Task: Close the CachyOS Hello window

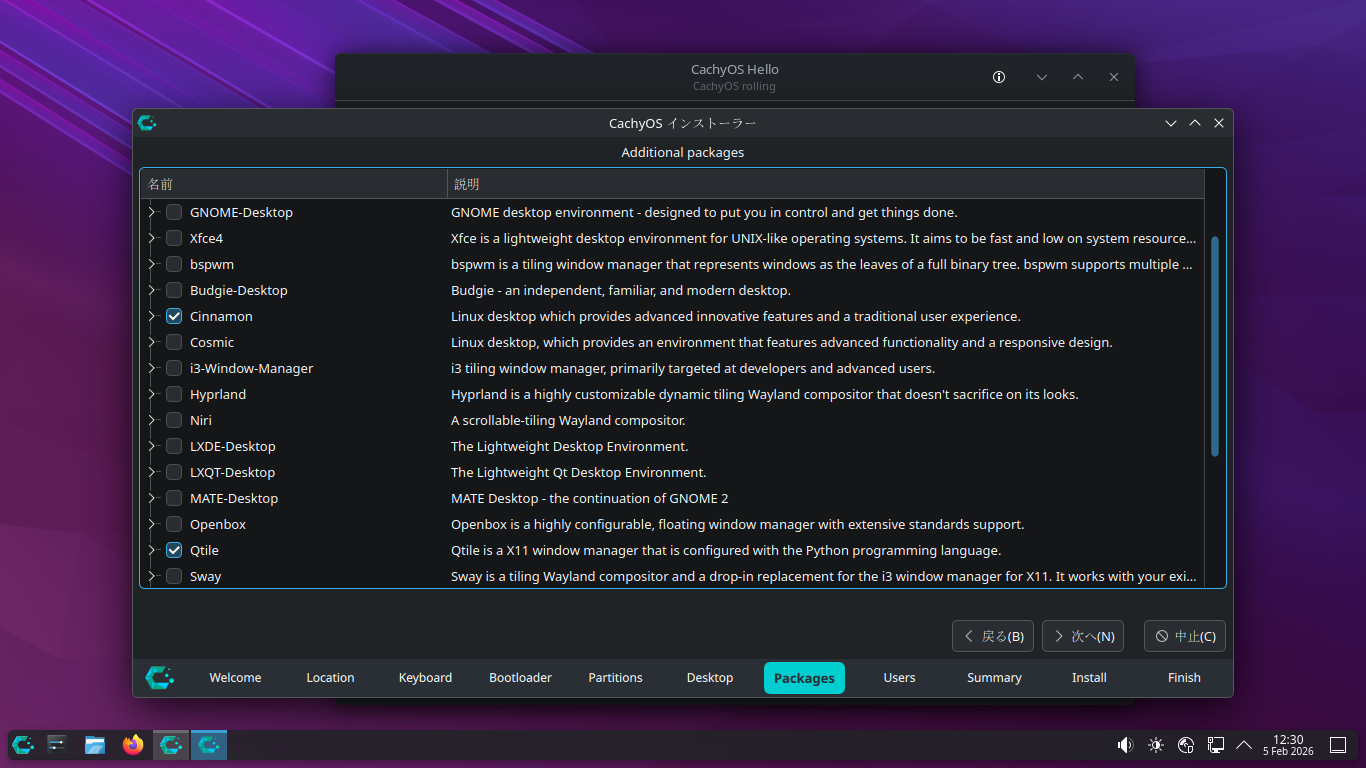Action: 1114,77
